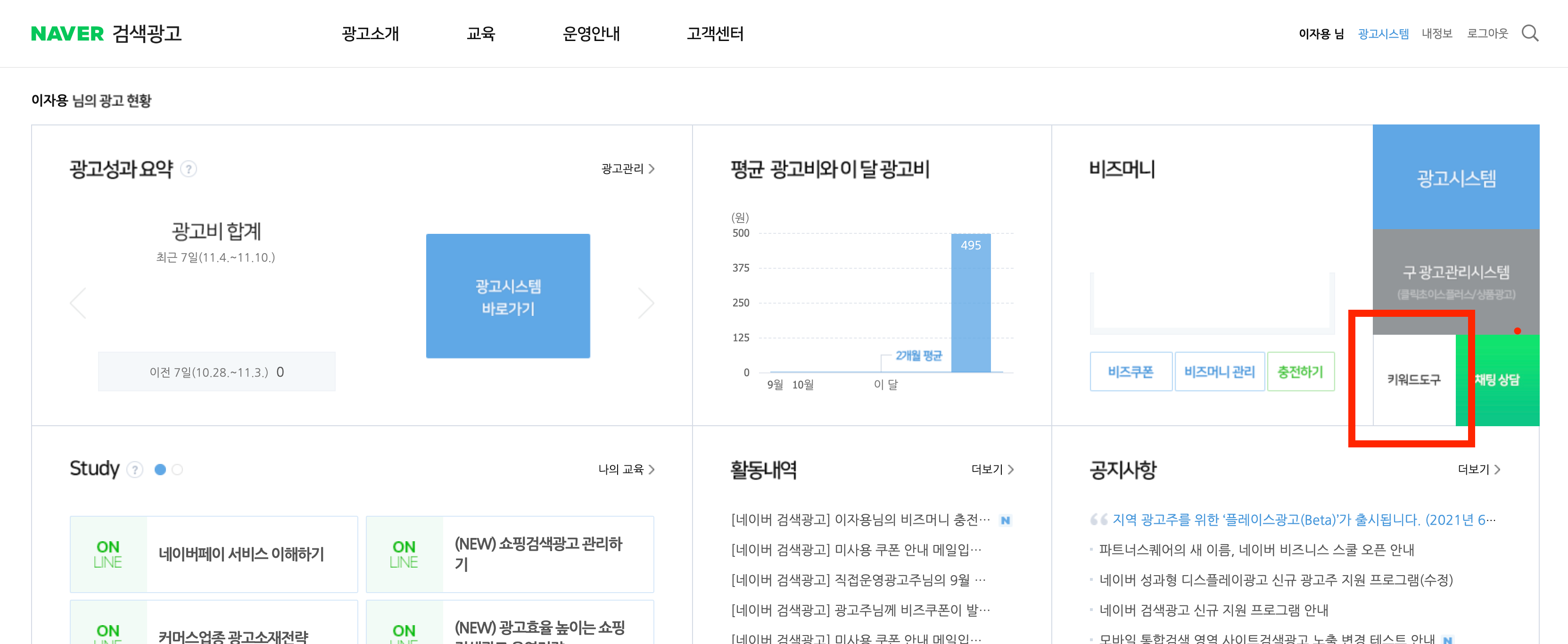
Task: Open 성과형 디스플레이광고 신규 광고주 notice
Action: coord(1277,579)
